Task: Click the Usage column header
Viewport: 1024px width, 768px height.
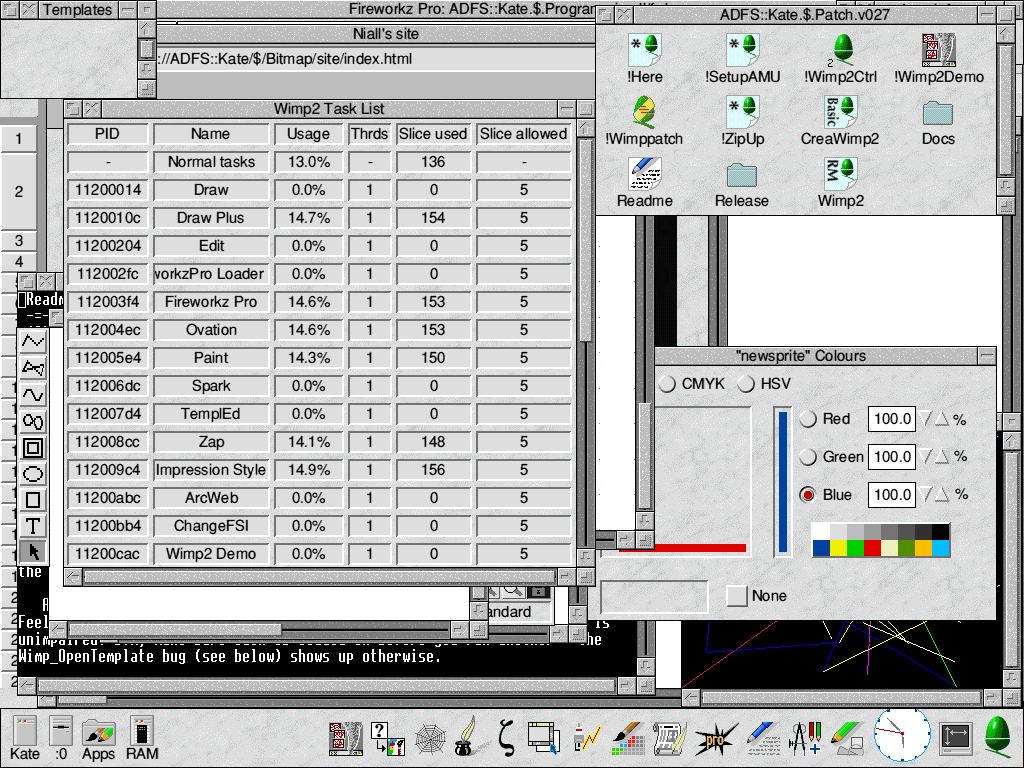Action: click(308, 134)
